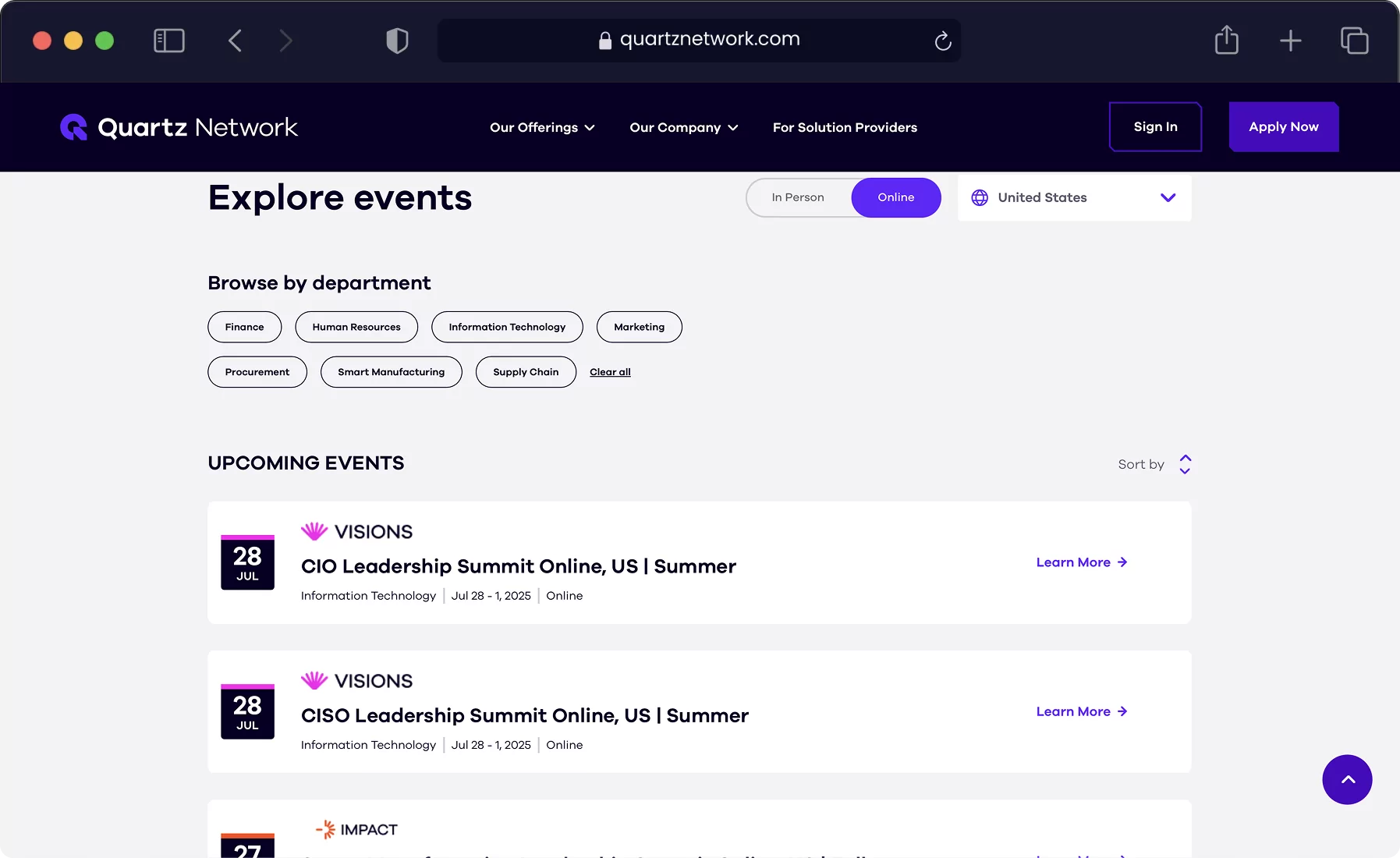Screen dimensions: 1400x858
Task: Toggle the Marketing department filter
Action: tap(640, 327)
